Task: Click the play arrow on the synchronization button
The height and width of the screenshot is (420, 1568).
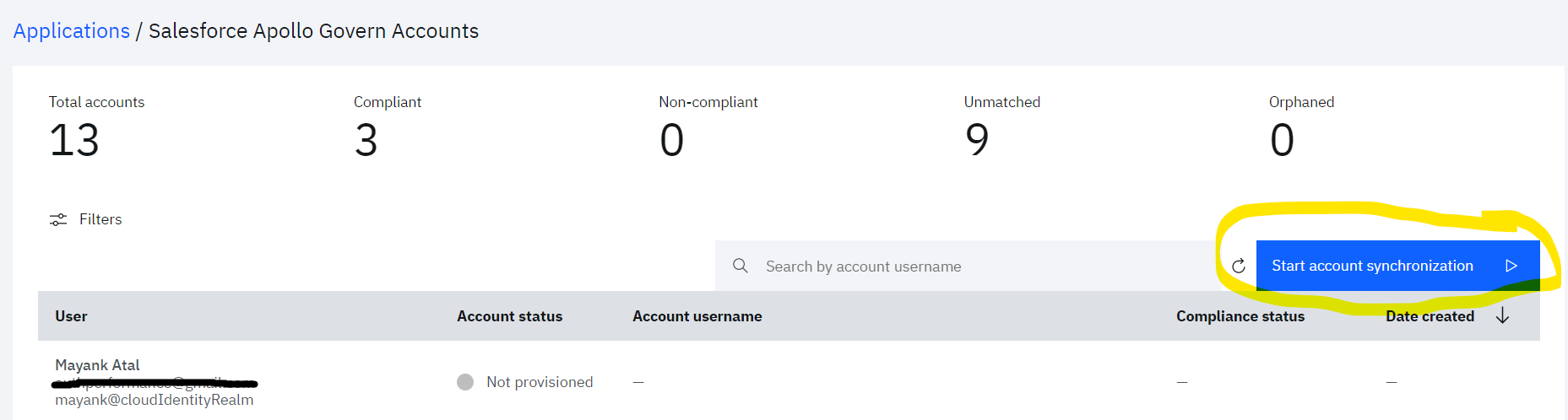Action: pyautogui.click(x=1511, y=266)
